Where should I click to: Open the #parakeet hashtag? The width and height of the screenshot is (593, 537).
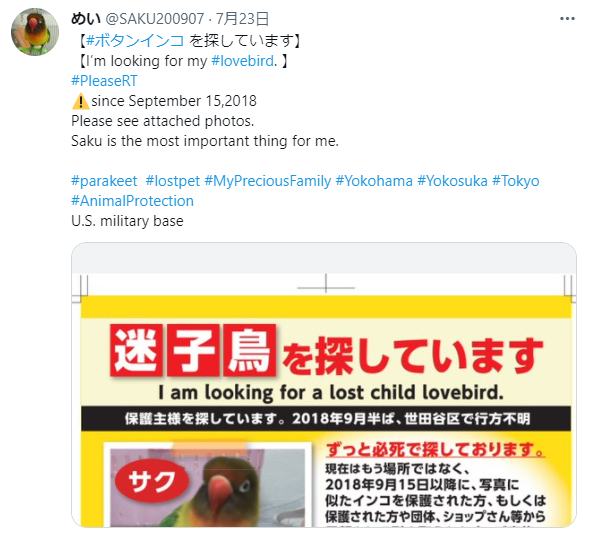coord(104,181)
